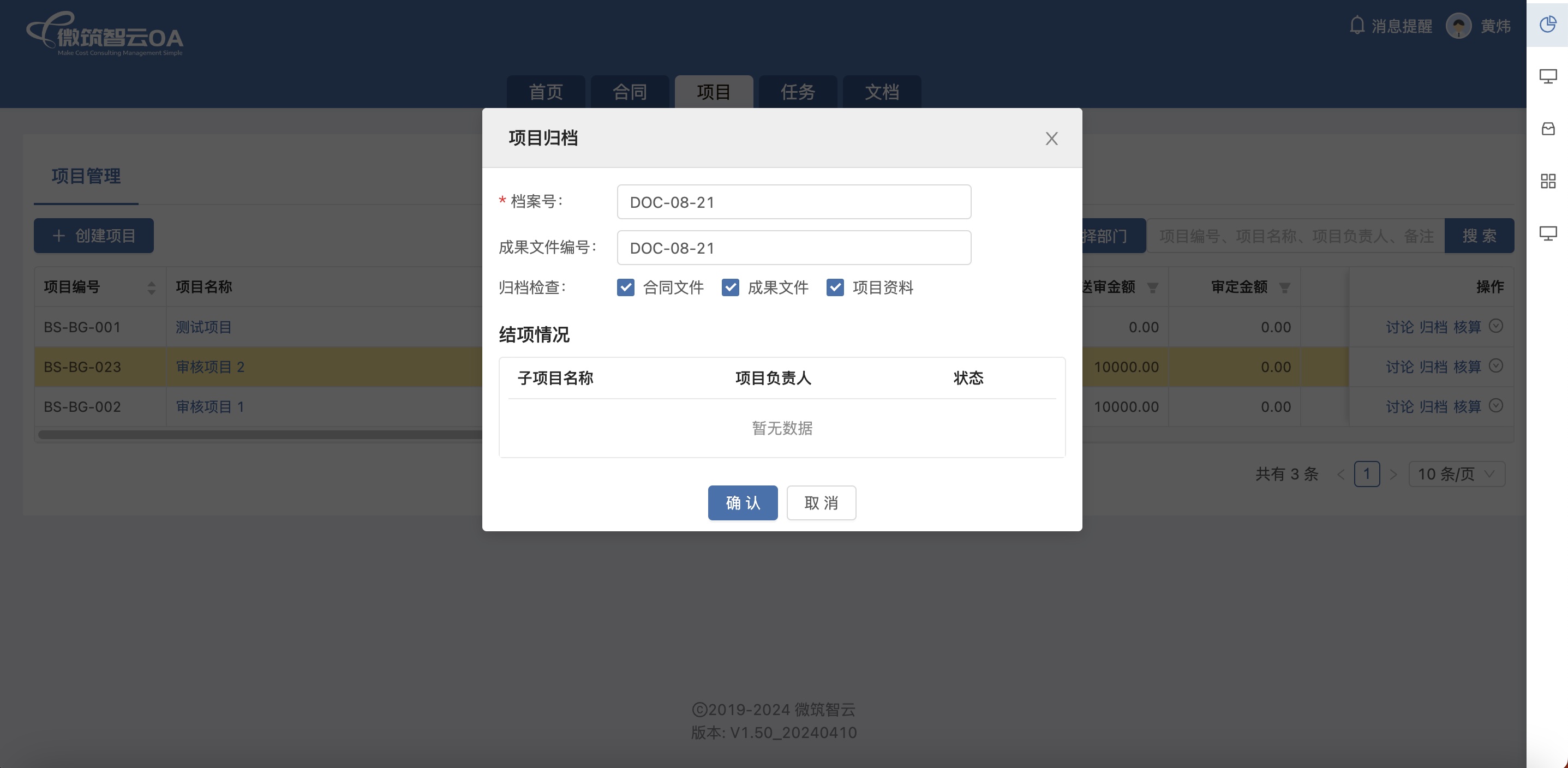Open the four-squares grid icon in sidebar

point(1547,181)
